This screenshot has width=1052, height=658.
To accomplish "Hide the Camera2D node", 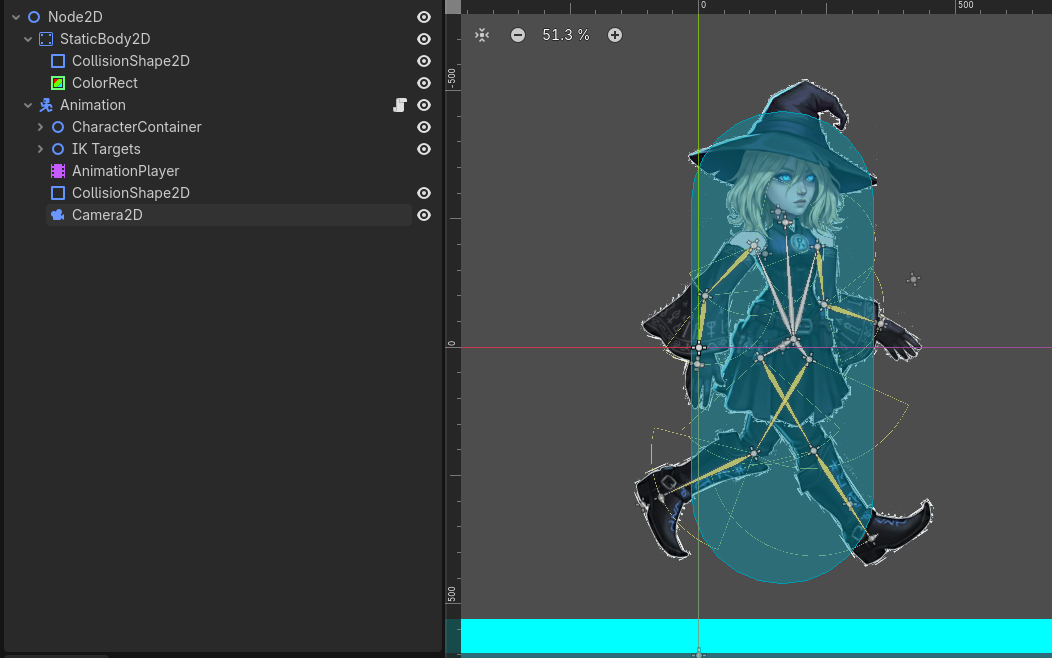I will point(424,215).
